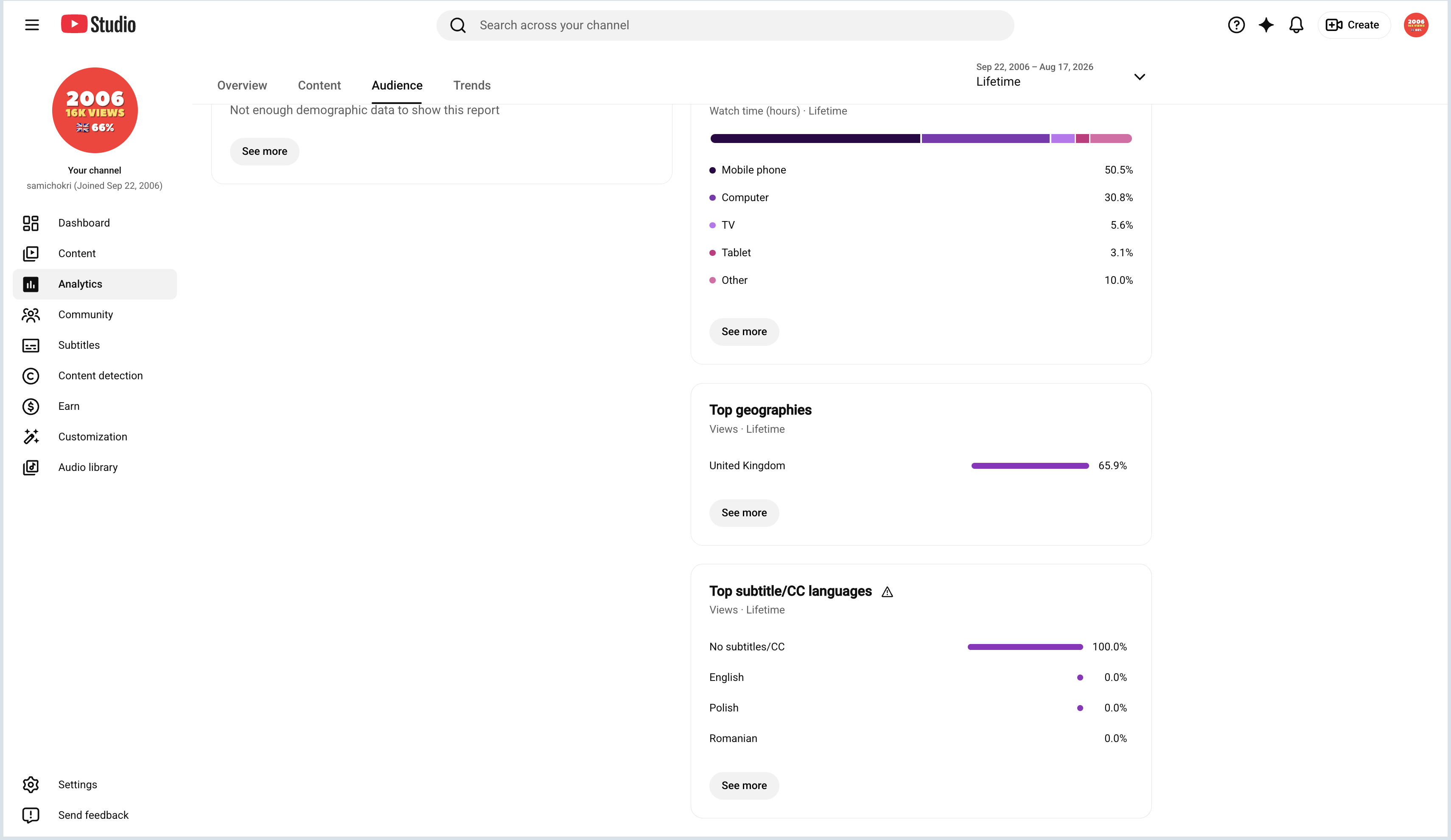This screenshot has height=840, width=1451.
Task: Switch to the Overview tab
Action: (242, 85)
